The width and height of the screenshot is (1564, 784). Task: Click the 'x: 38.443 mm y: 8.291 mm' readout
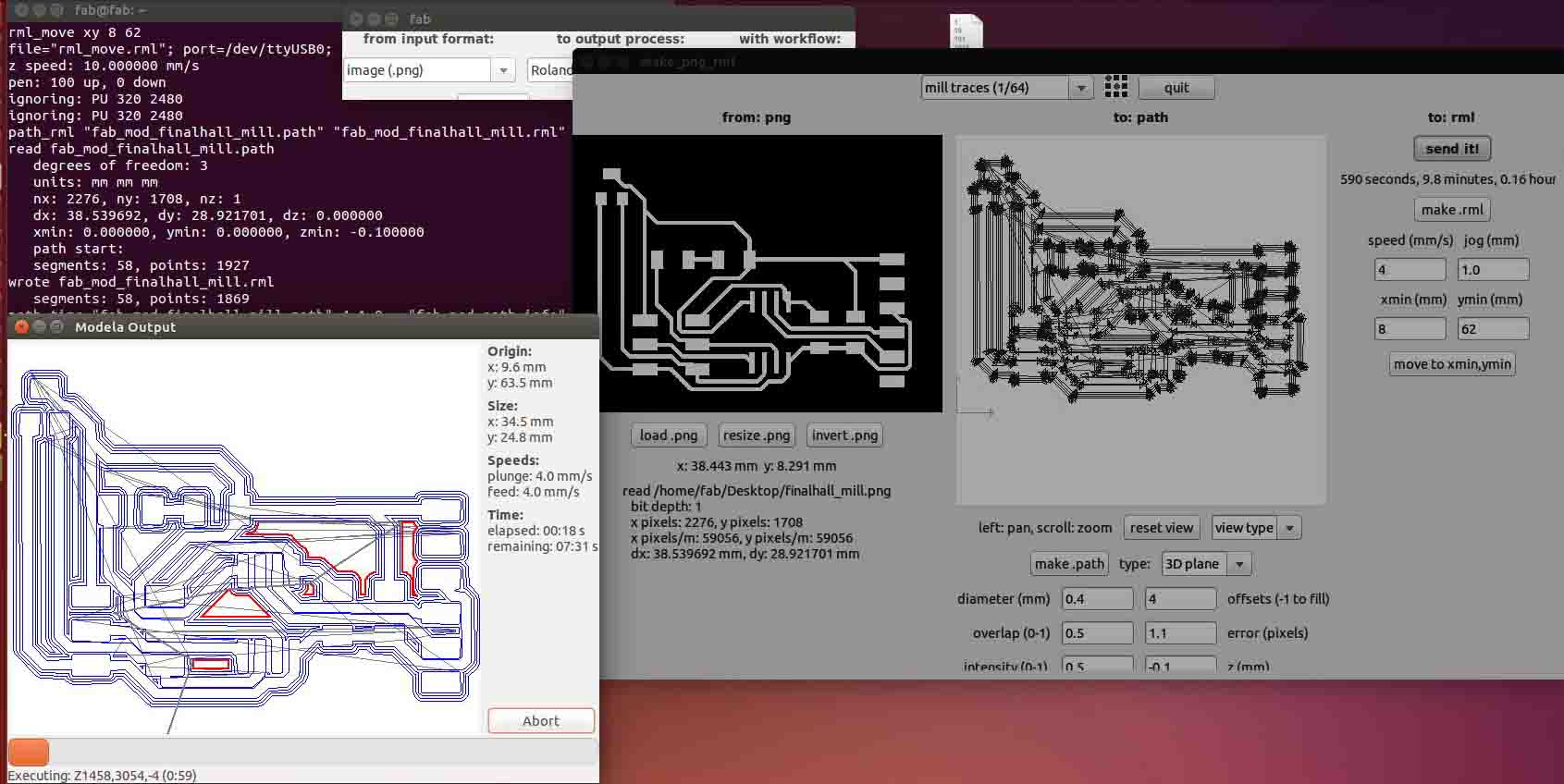tap(757, 466)
